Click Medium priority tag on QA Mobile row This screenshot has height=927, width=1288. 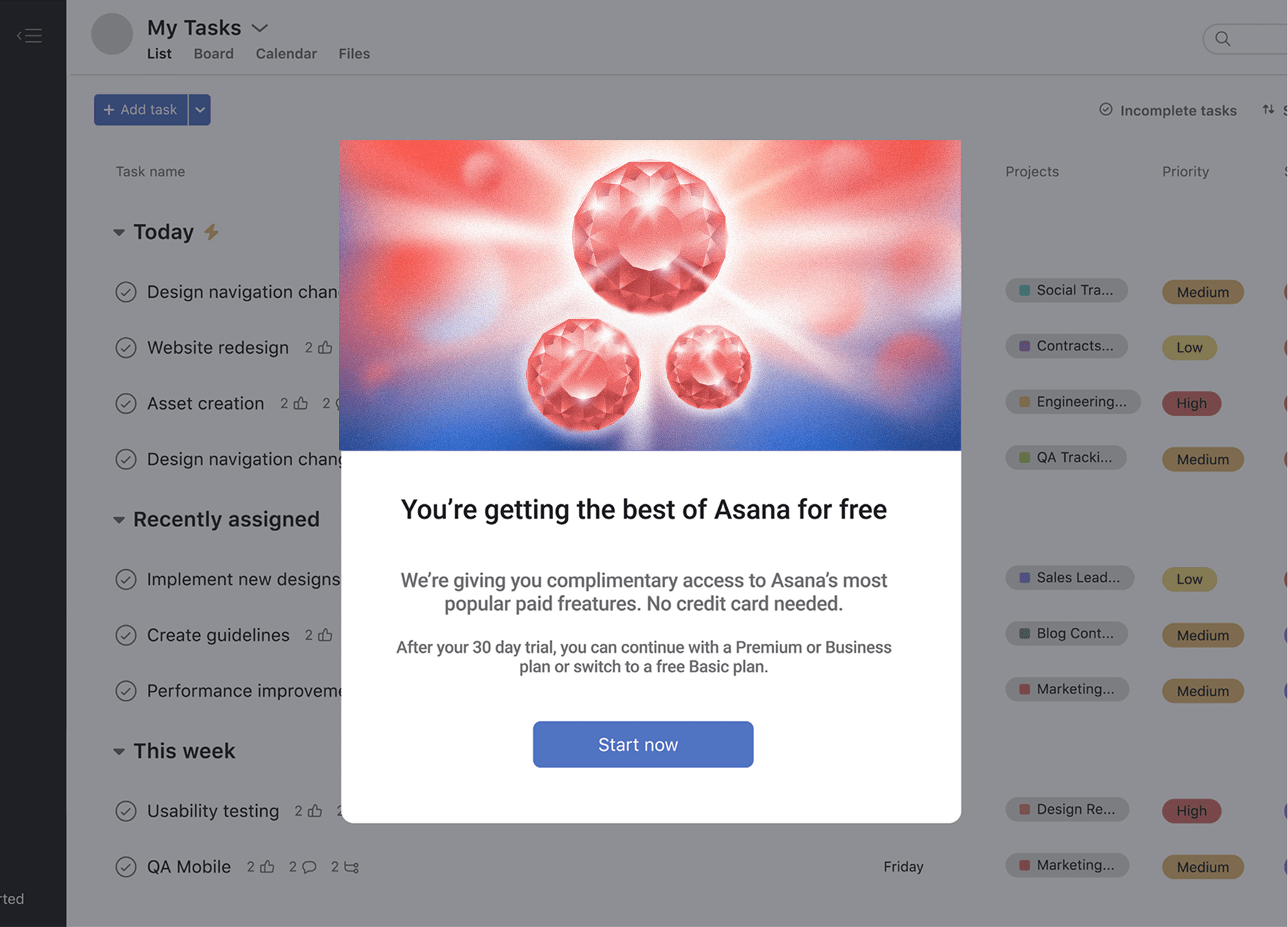(1202, 867)
